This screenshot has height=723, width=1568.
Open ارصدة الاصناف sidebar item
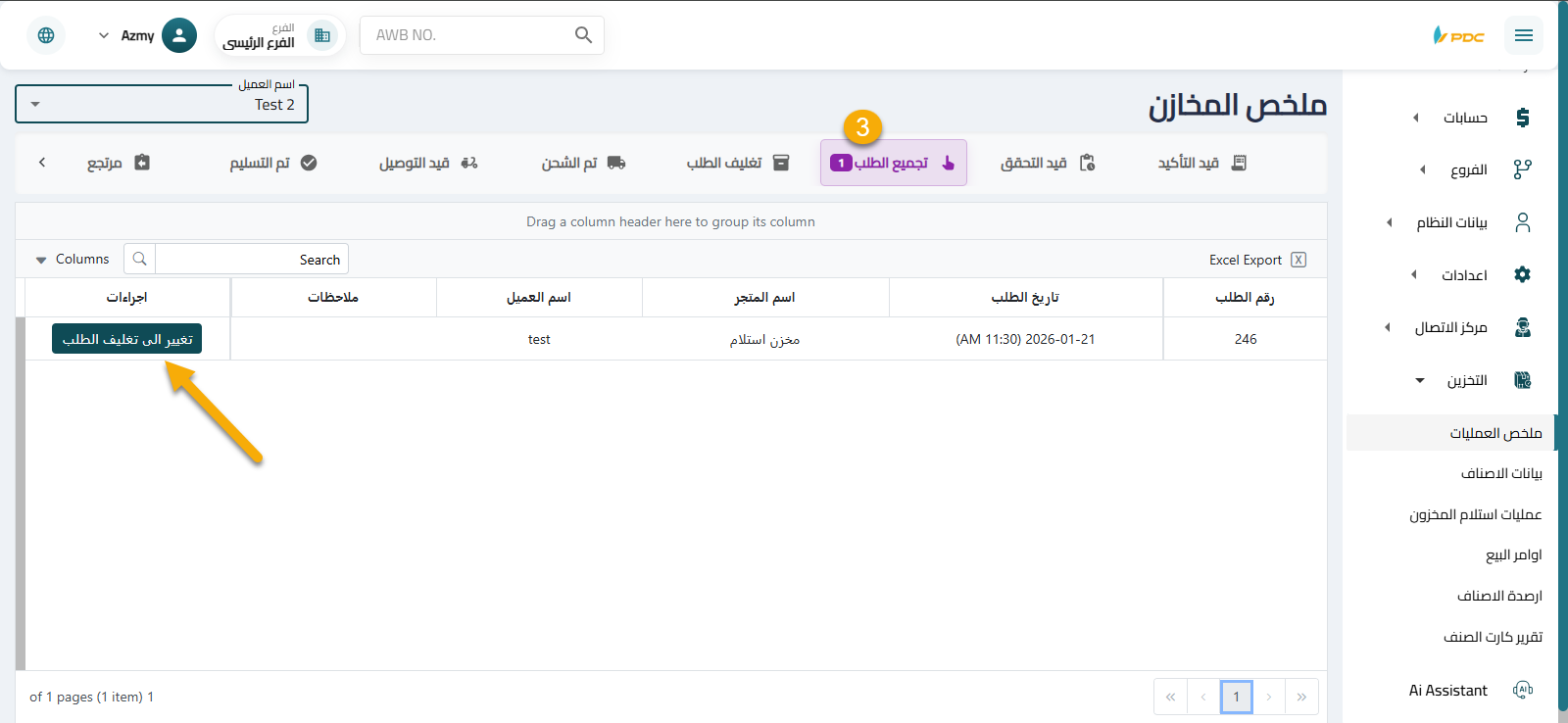pos(1499,596)
